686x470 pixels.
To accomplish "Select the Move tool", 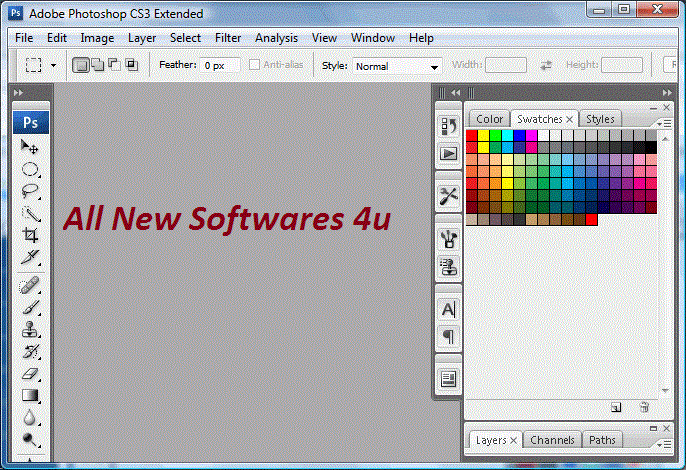I will coord(30,147).
